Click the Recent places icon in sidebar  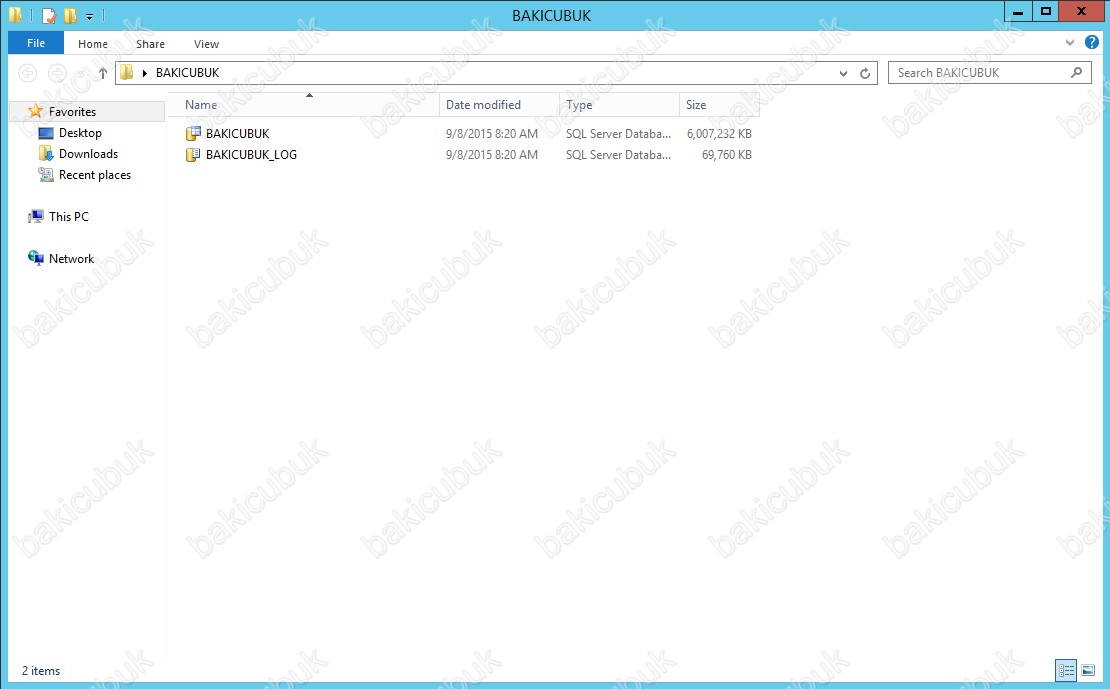46,175
